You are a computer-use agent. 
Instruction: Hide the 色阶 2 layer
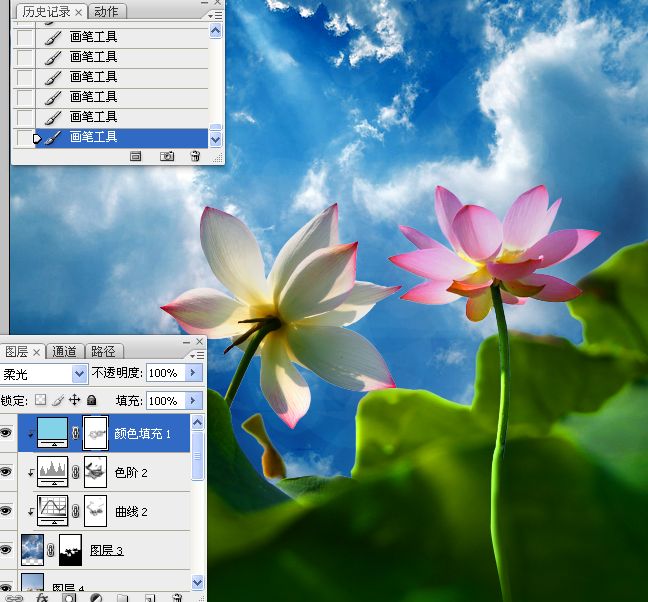6,471
